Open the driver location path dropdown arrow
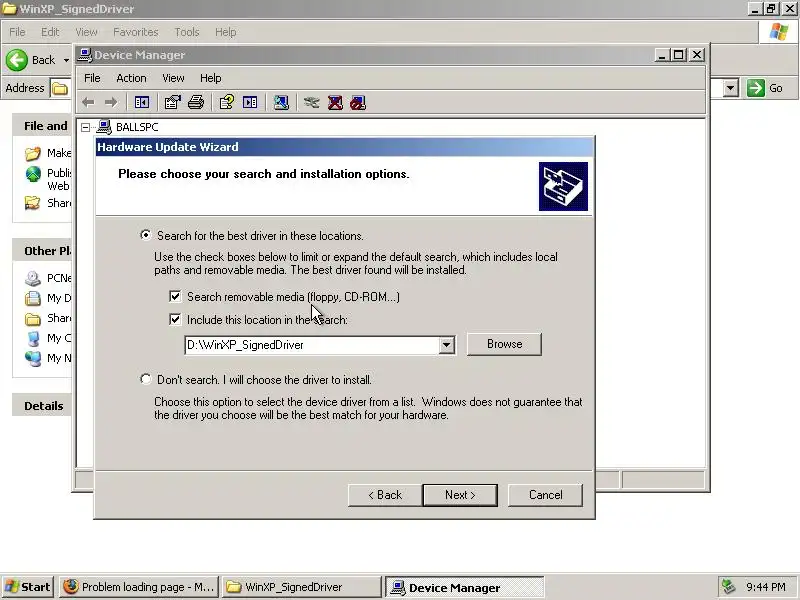Screen dimensions: 800x600 (x=446, y=345)
